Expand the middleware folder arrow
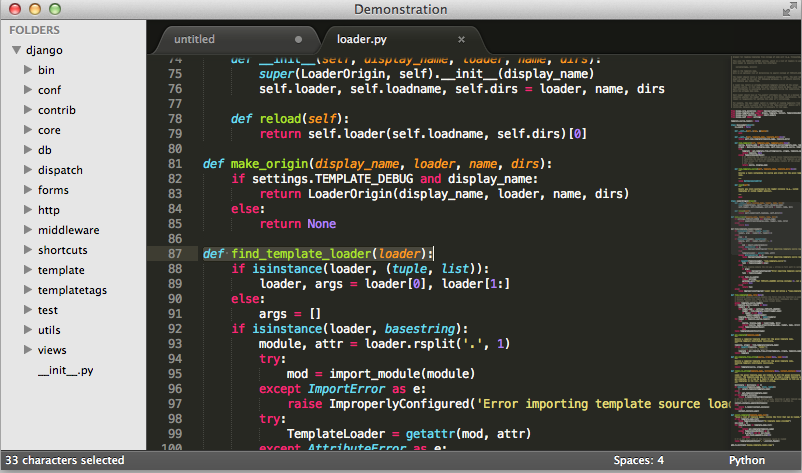The image size is (802, 473). (28, 230)
